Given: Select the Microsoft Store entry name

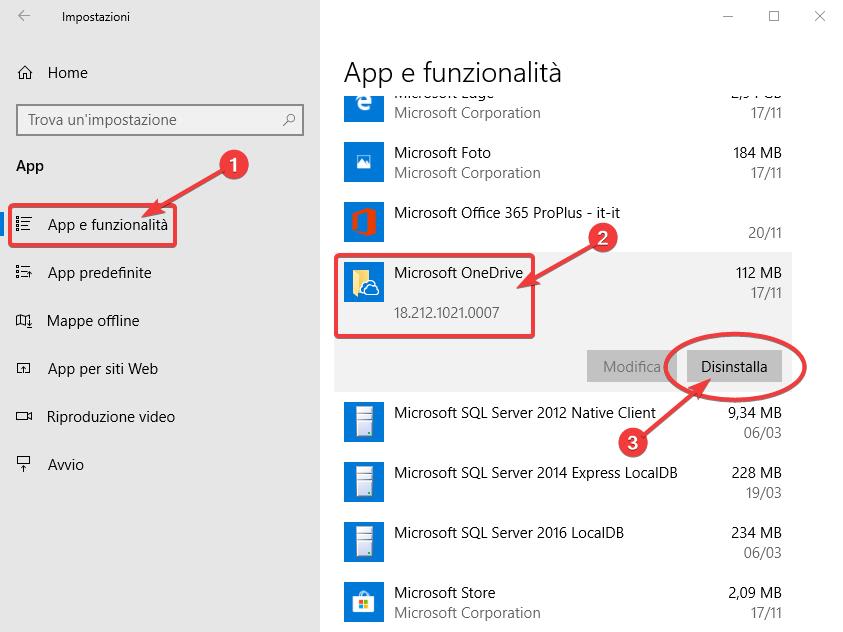Looking at the screenshot, I should coord(445,593).
